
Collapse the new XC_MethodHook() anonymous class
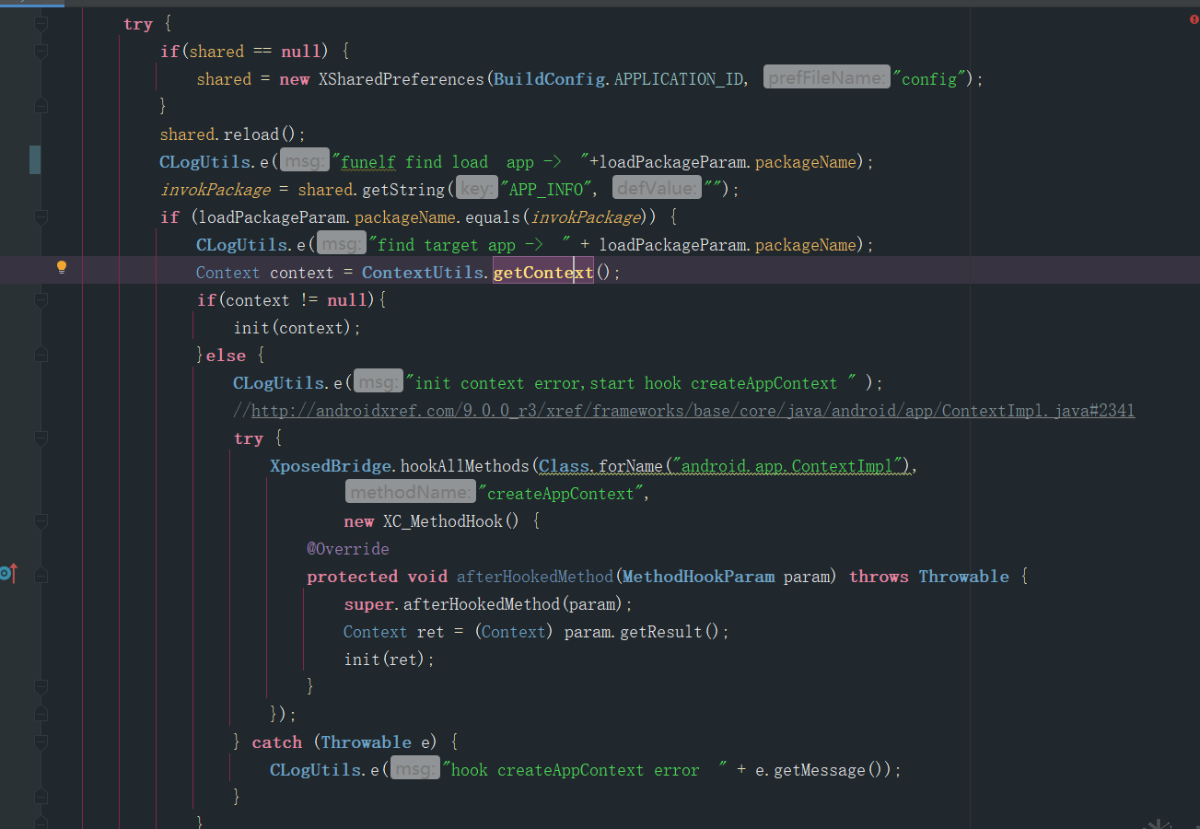coord(41,521)
